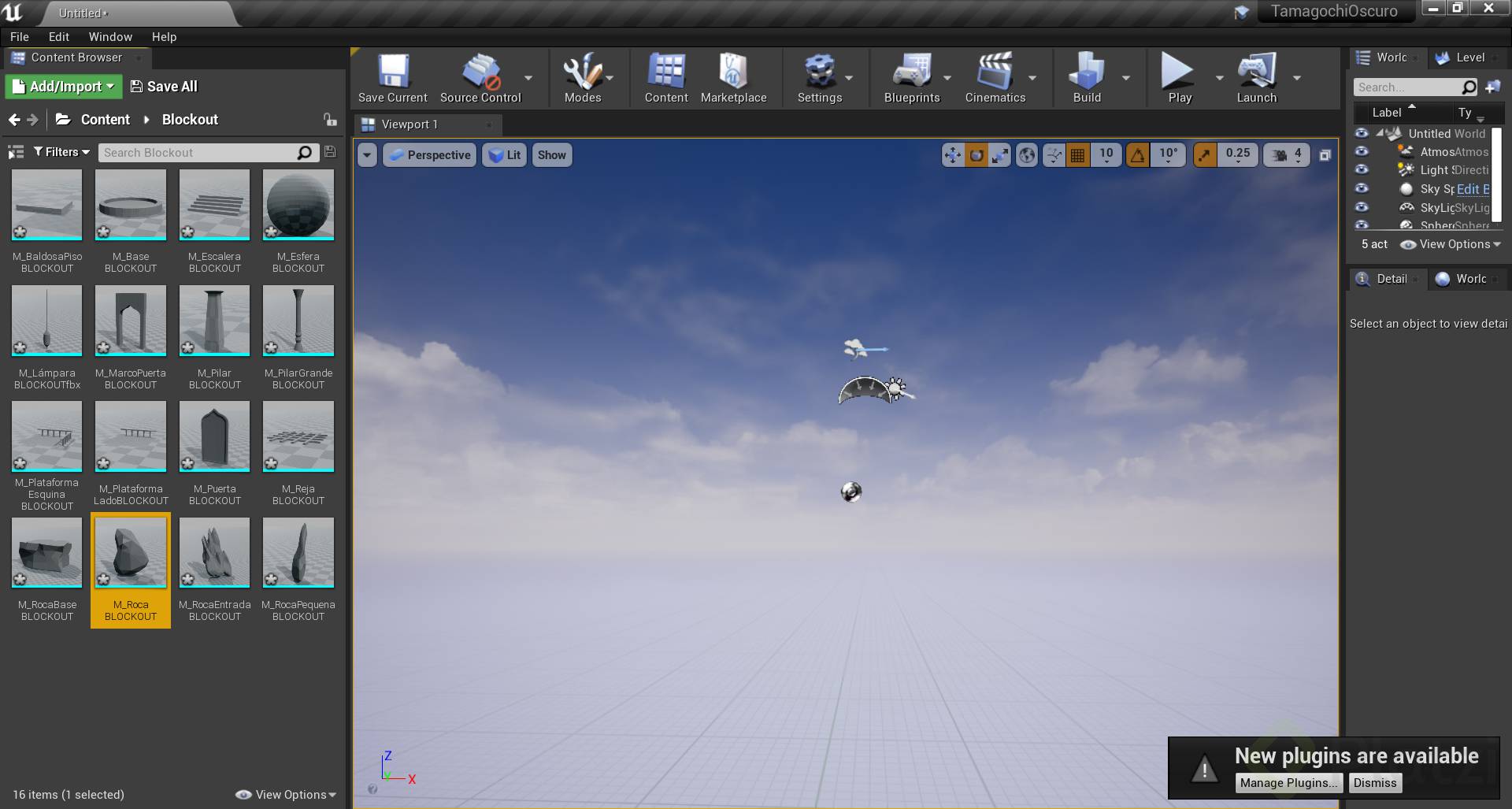The height and width of the screenshot is (809, 1512).
Task: Toggle grid snapping in viewport toolbar
Action: click(1077, 155)
